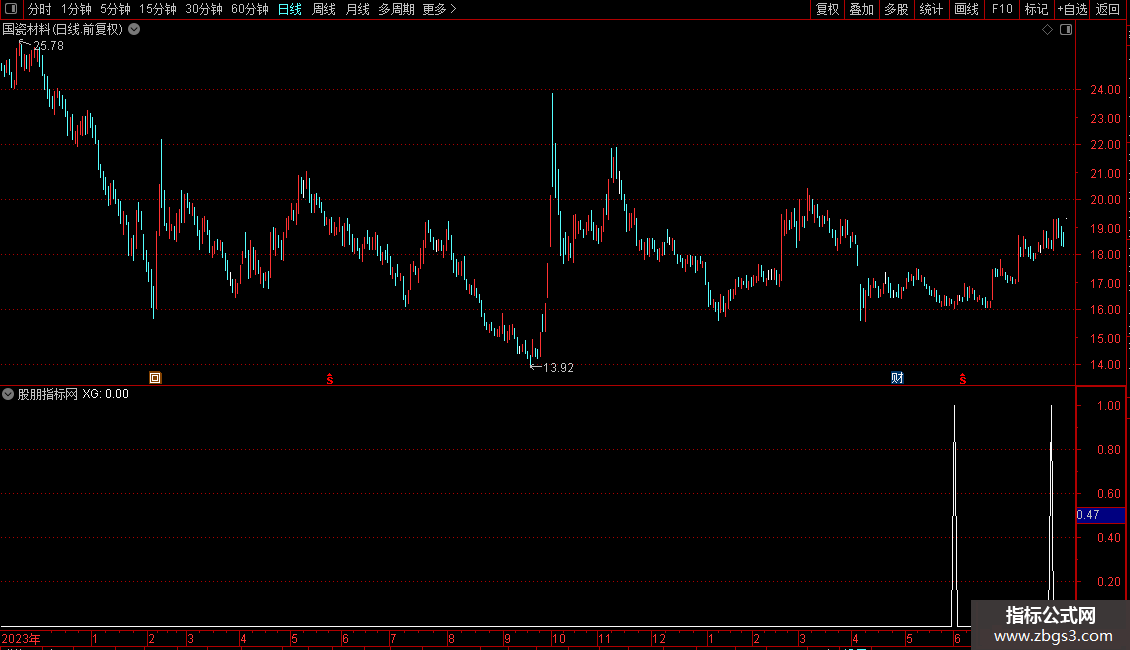Toggle the right side panel icon
Screen dimensions: 1130x650
coord(1066,30)
